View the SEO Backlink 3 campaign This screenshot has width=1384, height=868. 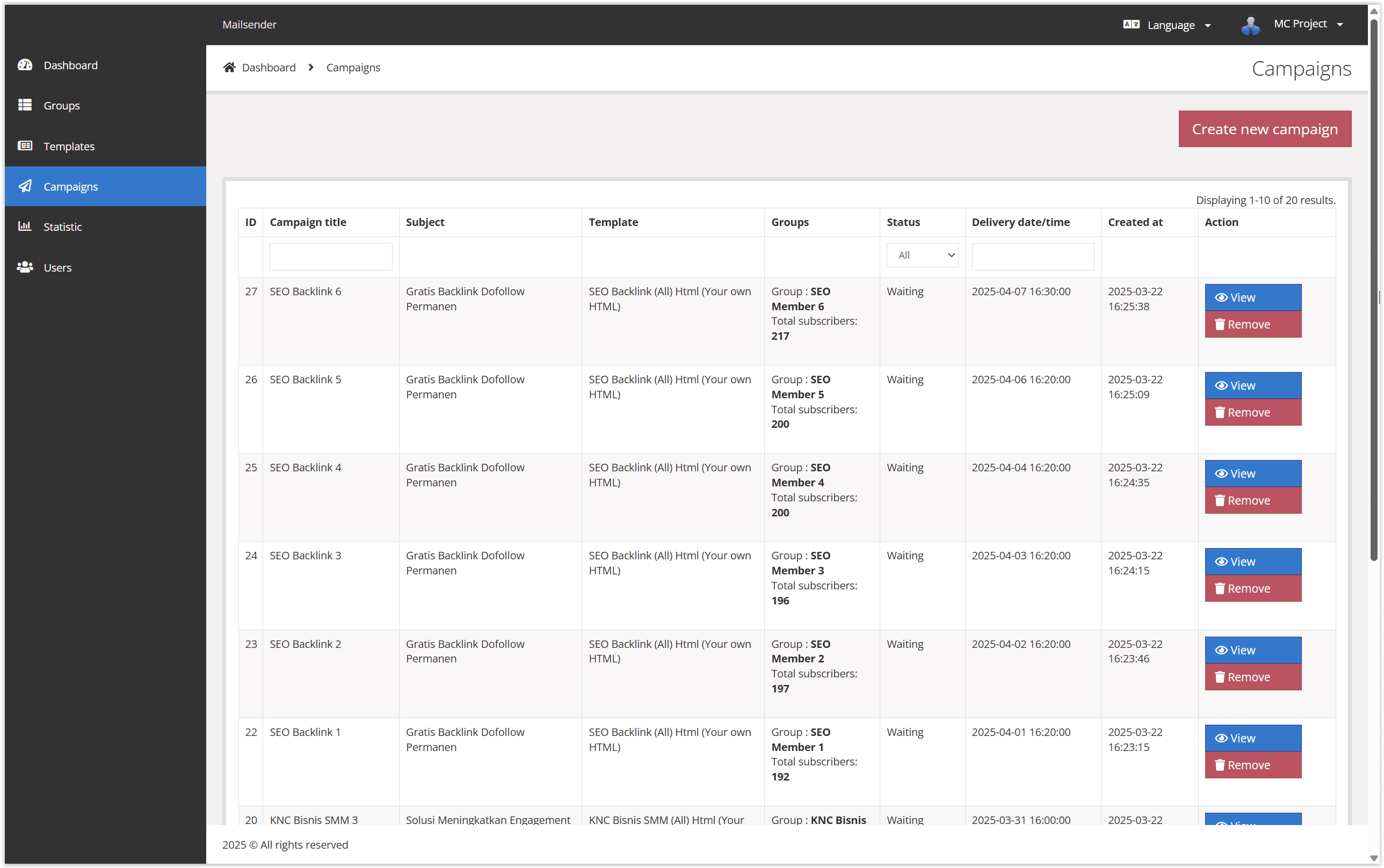click(1252, 561)
